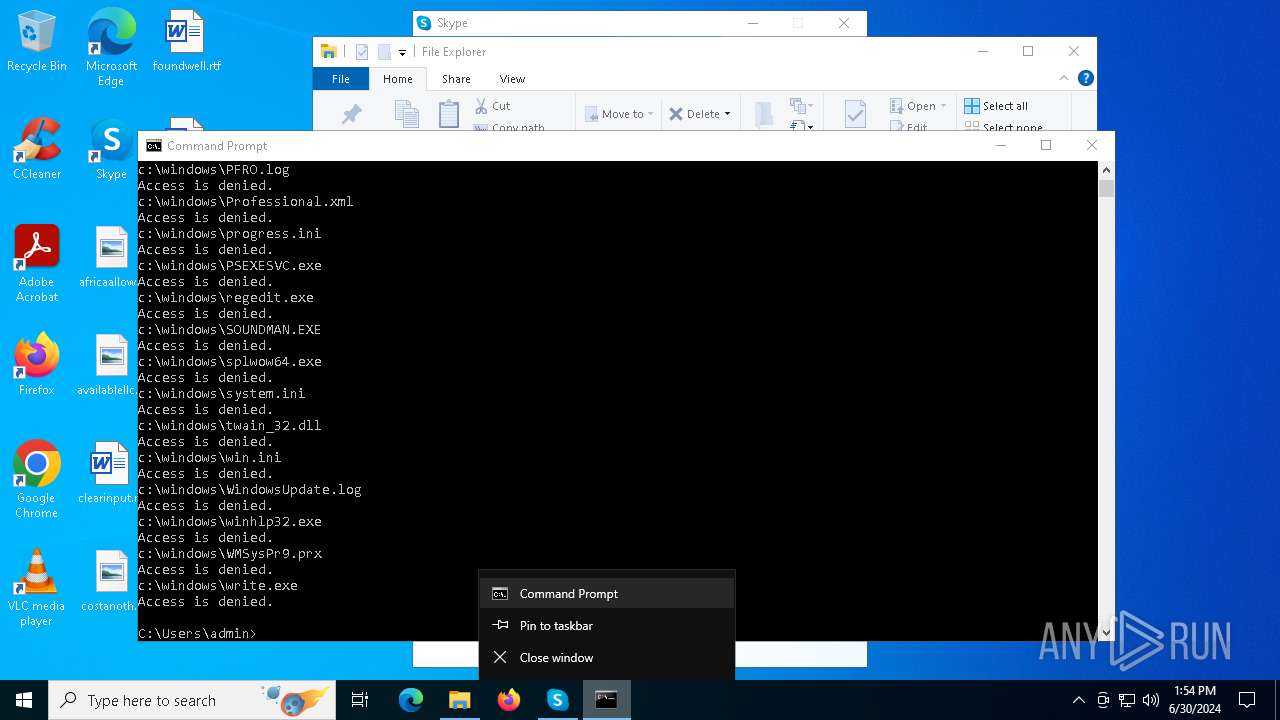The image size is (1280, 720).
Task: Open Task View on taskbar
Action: tap(360, 700)
